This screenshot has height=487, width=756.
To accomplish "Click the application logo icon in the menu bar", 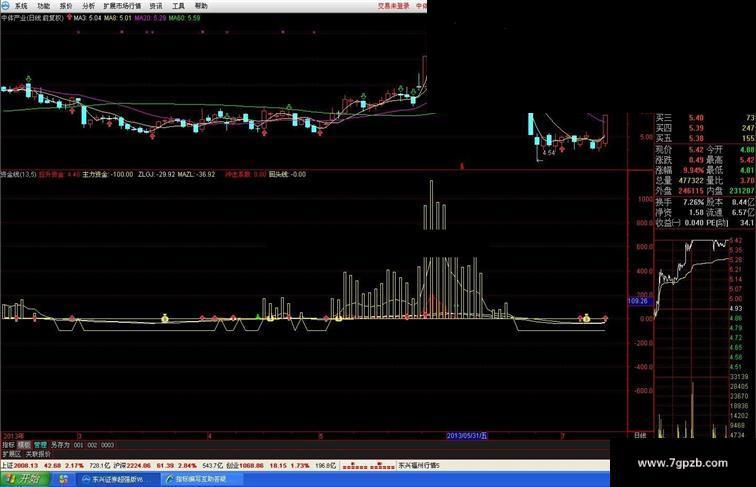I will click(x=5, y=6).
